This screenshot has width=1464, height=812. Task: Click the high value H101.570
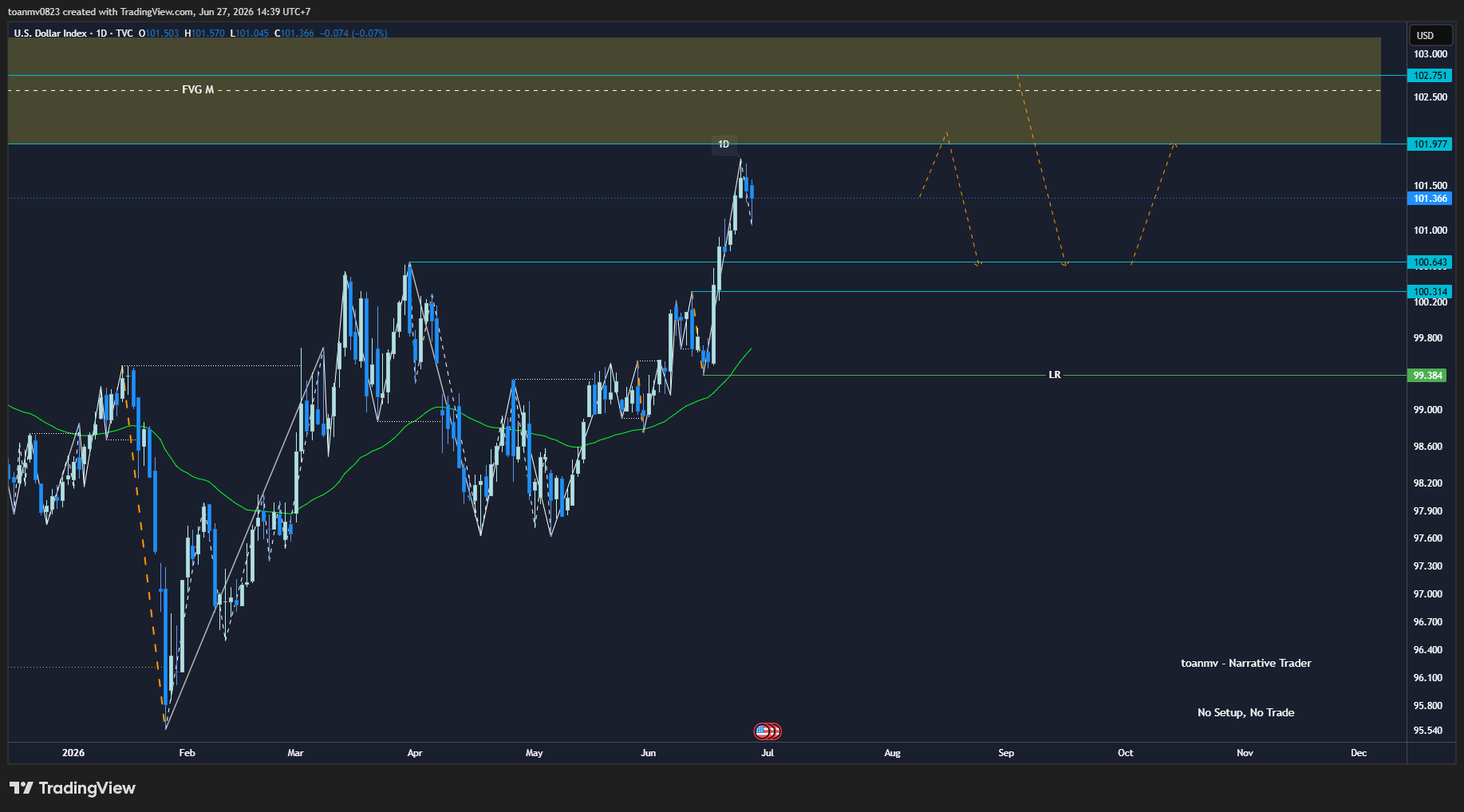tap(204, 34)
